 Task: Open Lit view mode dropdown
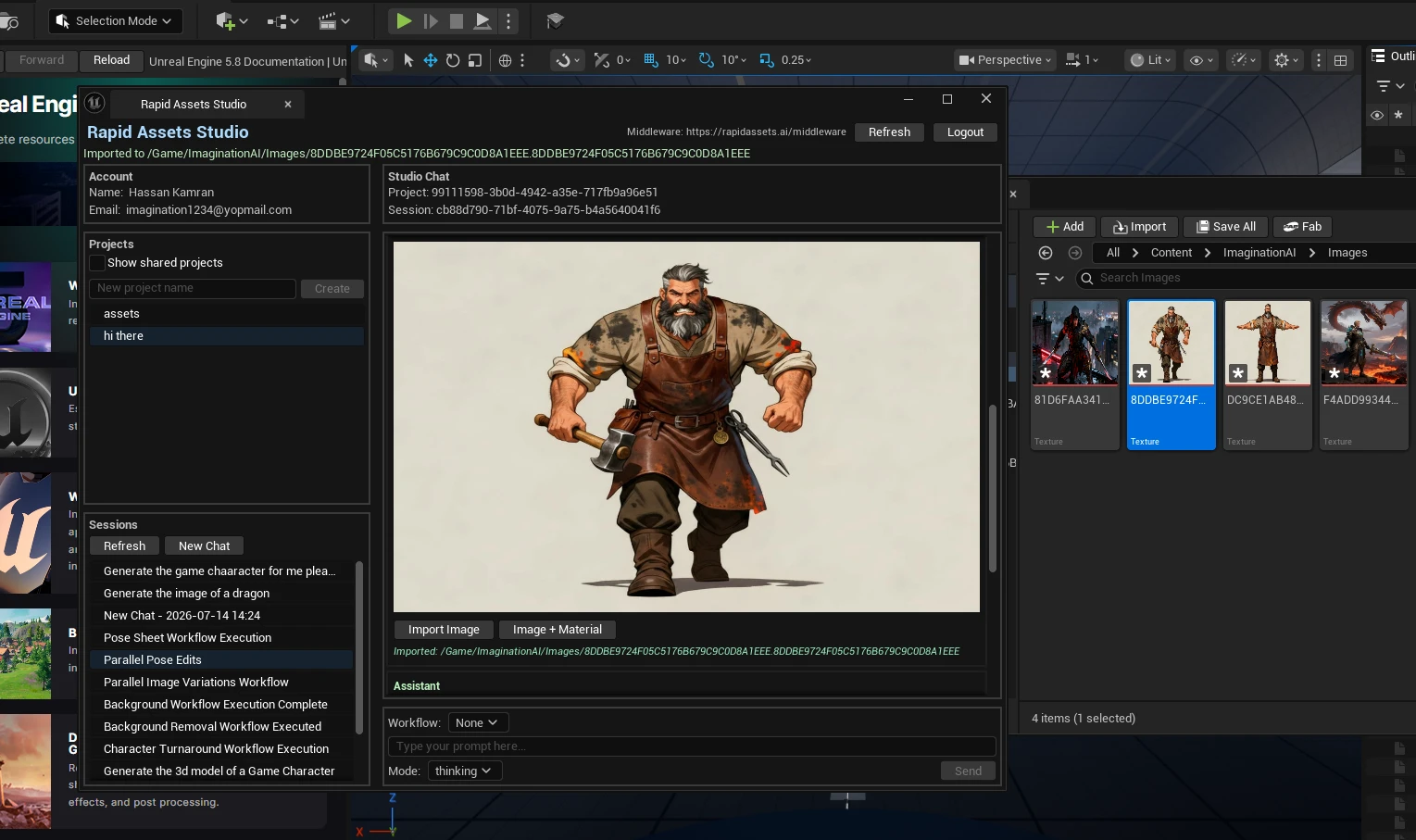click(x=1150, y=60)
